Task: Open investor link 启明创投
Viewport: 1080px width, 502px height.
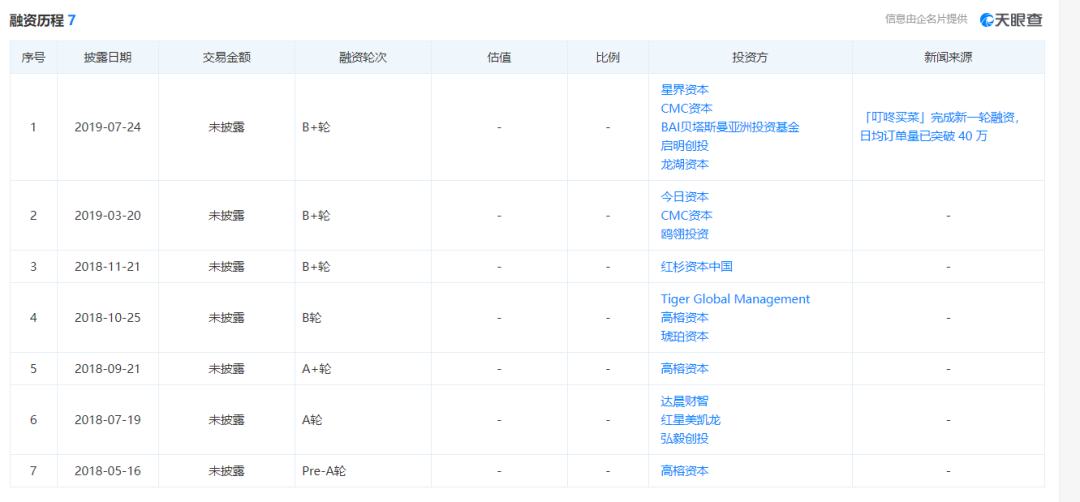Action: pyautogui.click(x=685, y=145)
